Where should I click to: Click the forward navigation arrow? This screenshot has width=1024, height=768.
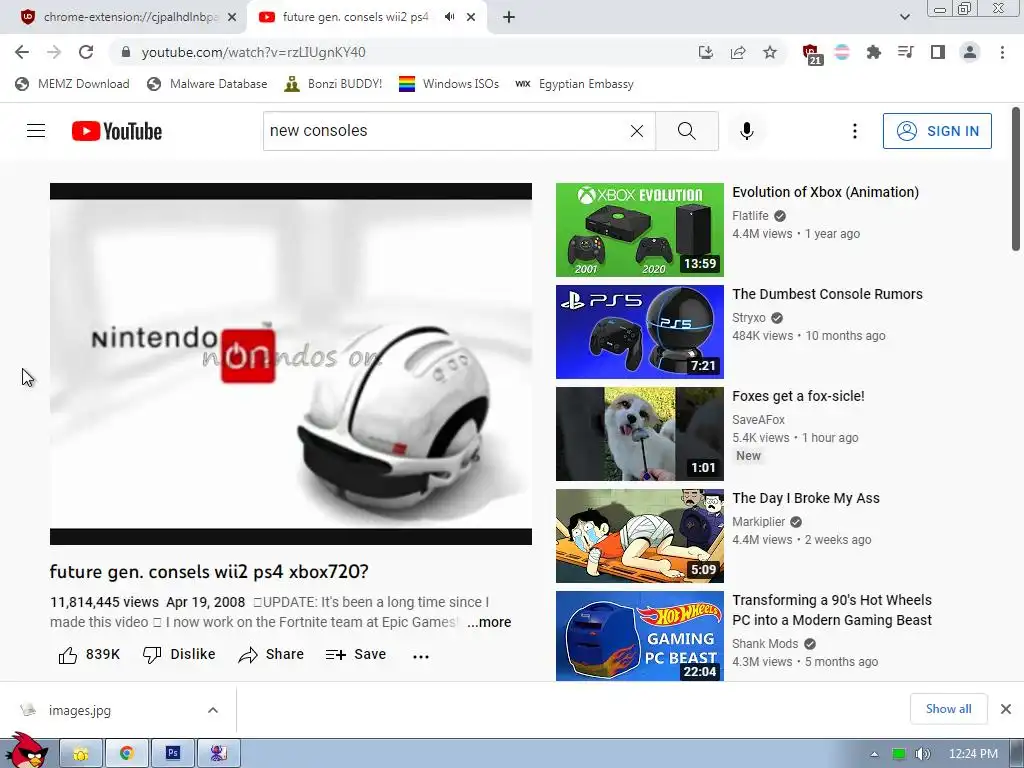pos(54,52)
